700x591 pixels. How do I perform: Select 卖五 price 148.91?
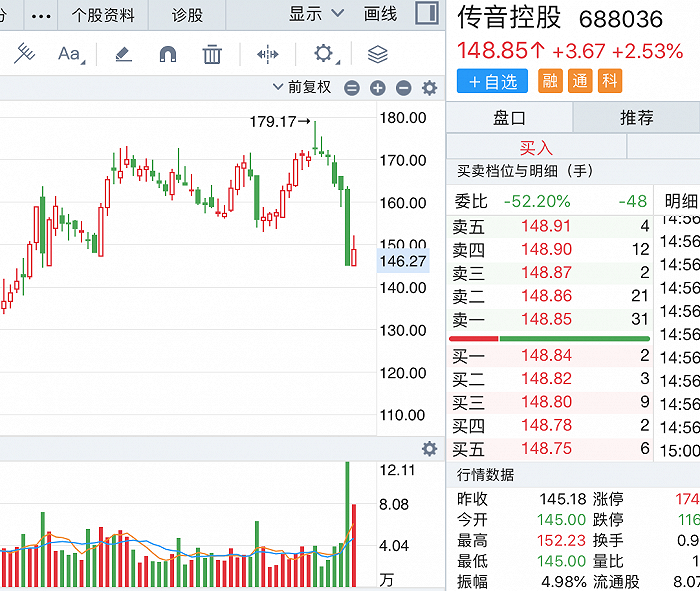pos(546,226)
